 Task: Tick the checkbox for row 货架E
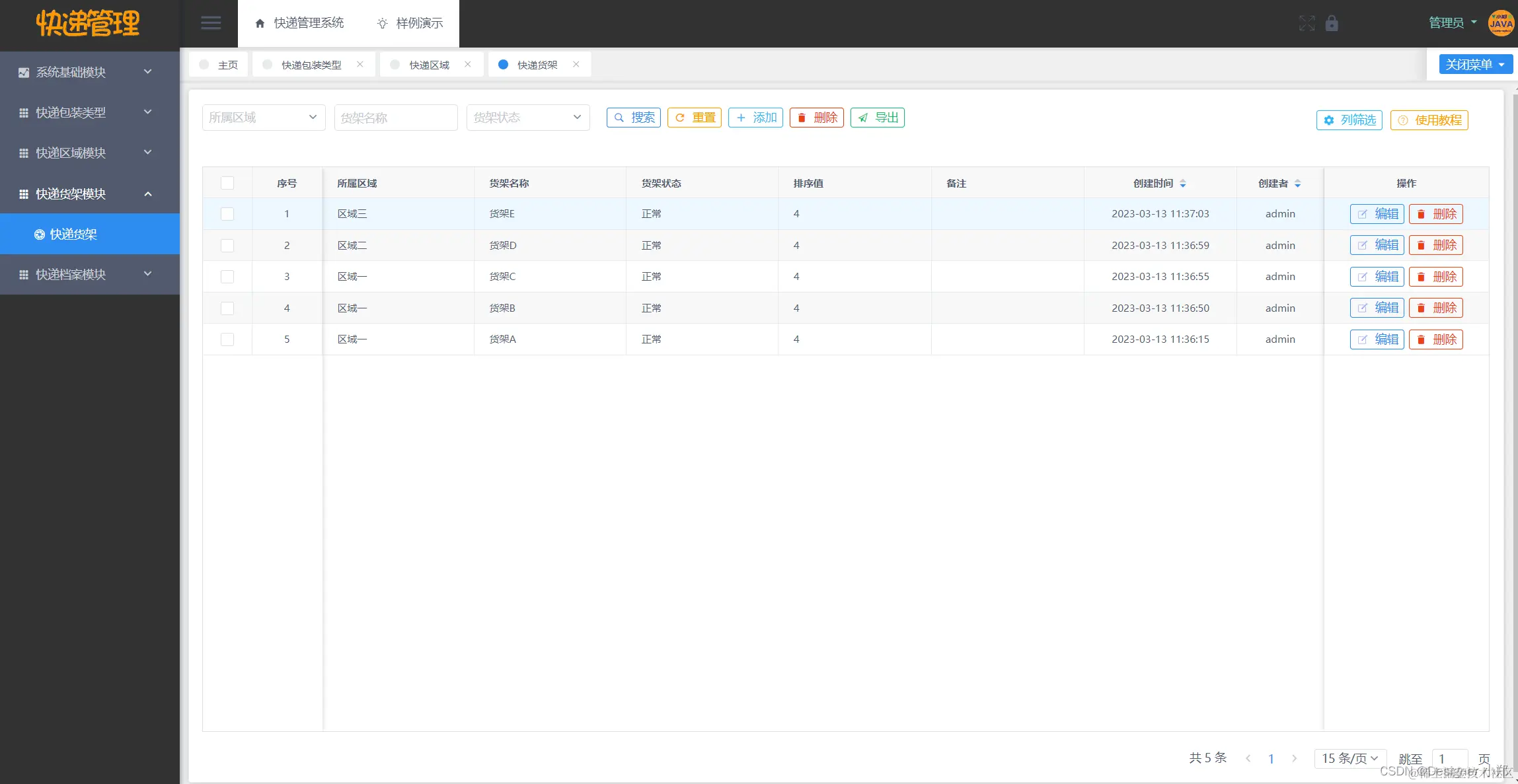[x=227, y=214]
